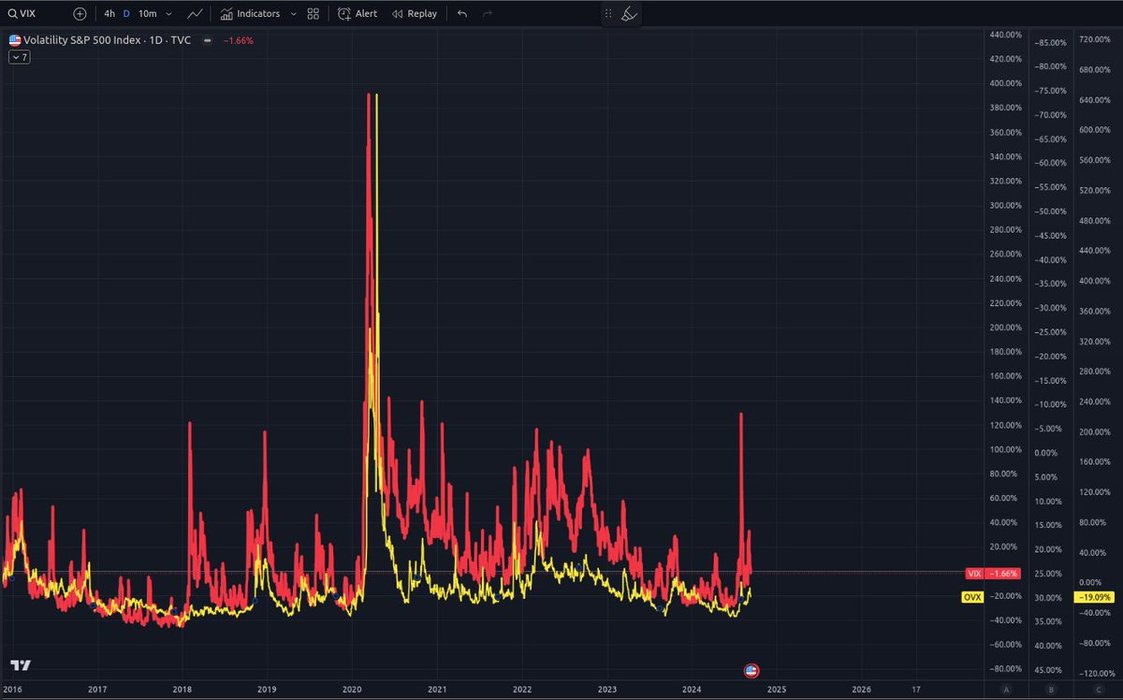Undo the last chart action
1123x700 pixels.
point(461,14)
